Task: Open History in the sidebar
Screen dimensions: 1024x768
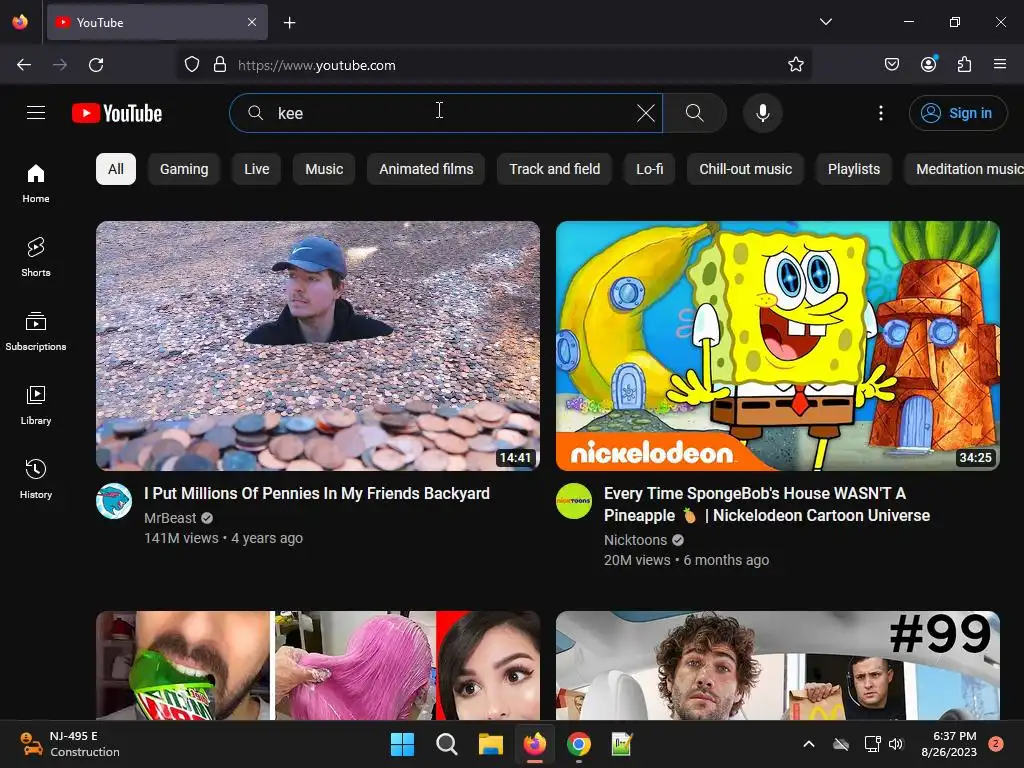Action: click(x=36, y=479)
